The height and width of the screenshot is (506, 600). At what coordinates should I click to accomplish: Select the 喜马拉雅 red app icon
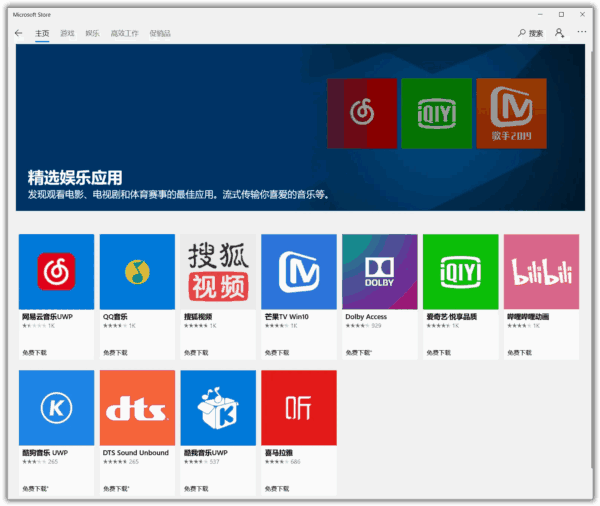tap(299, 407)
